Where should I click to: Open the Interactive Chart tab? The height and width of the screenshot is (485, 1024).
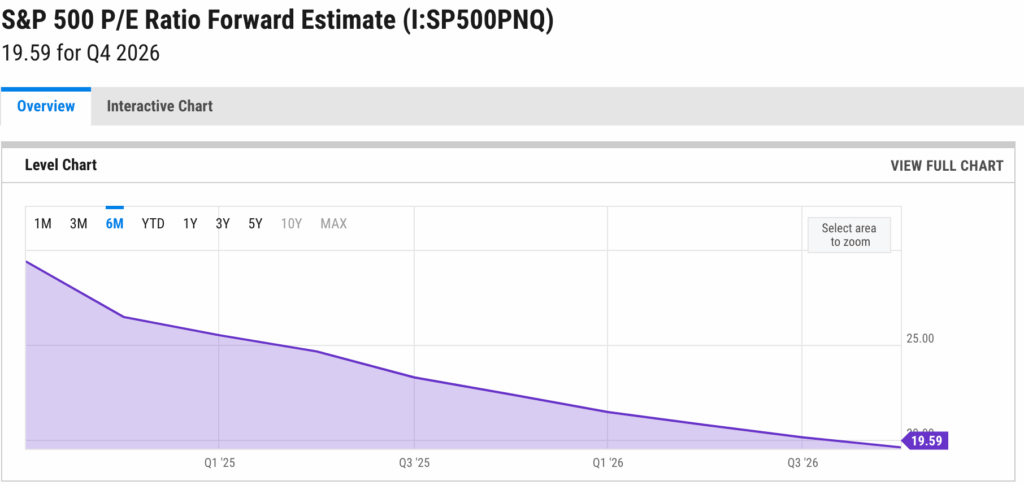point(159,106)
